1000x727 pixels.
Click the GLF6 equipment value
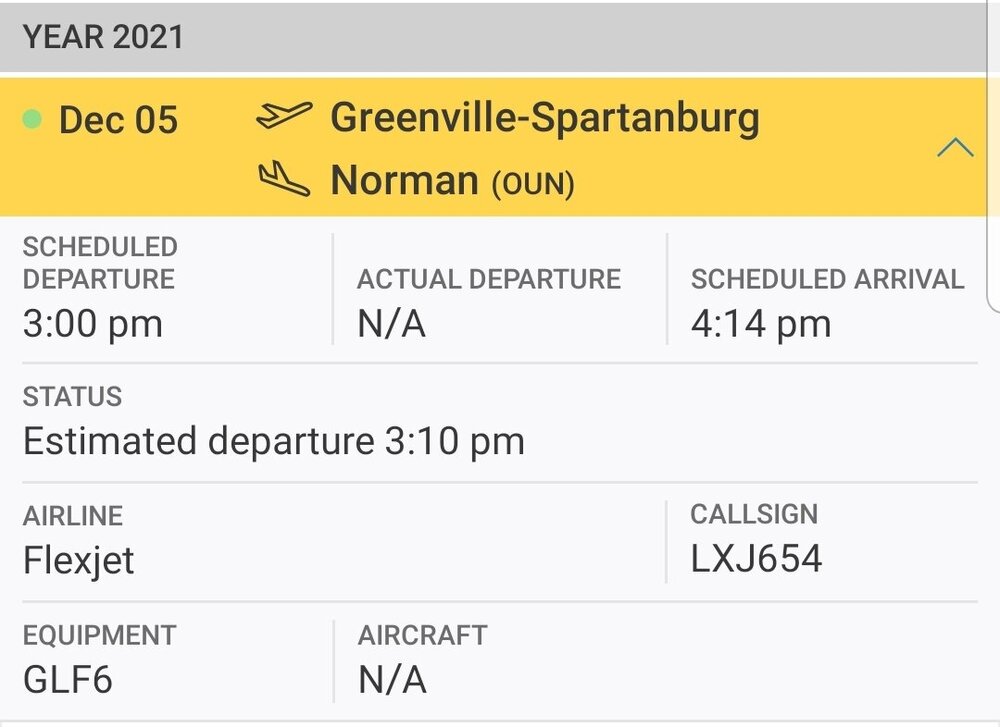click(x=68, y=679)
